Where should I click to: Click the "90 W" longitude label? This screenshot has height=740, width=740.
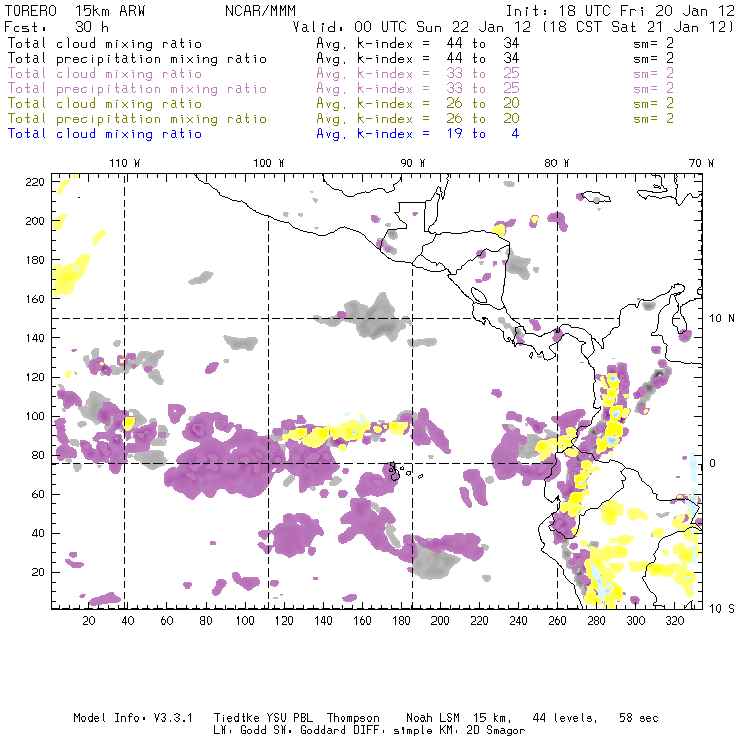[x=413, y=163]
